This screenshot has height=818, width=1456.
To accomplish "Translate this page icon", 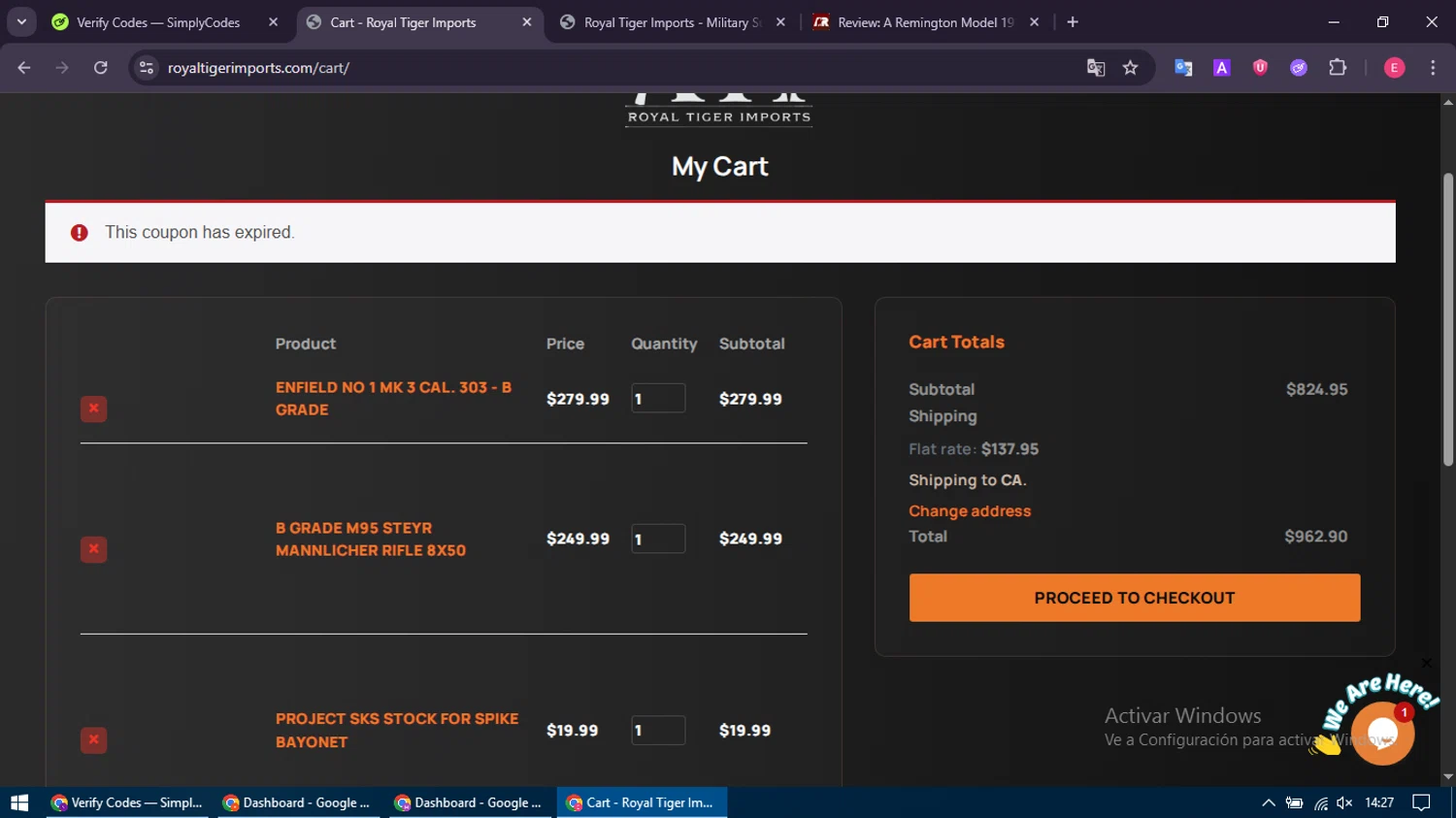I will pos(1096,68).
